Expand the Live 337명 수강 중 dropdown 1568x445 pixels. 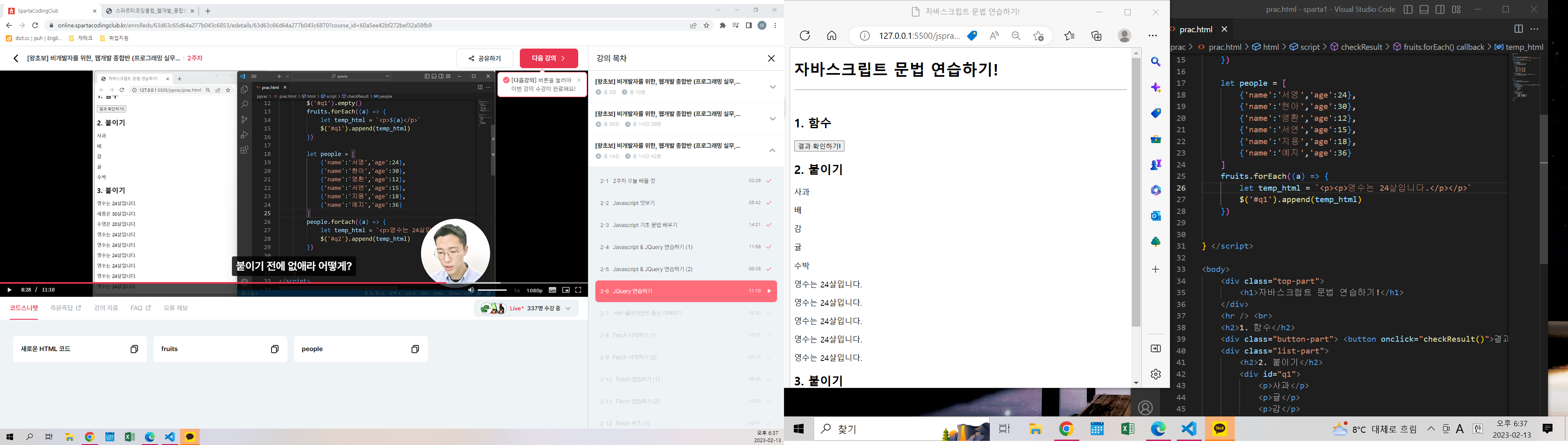526,309
